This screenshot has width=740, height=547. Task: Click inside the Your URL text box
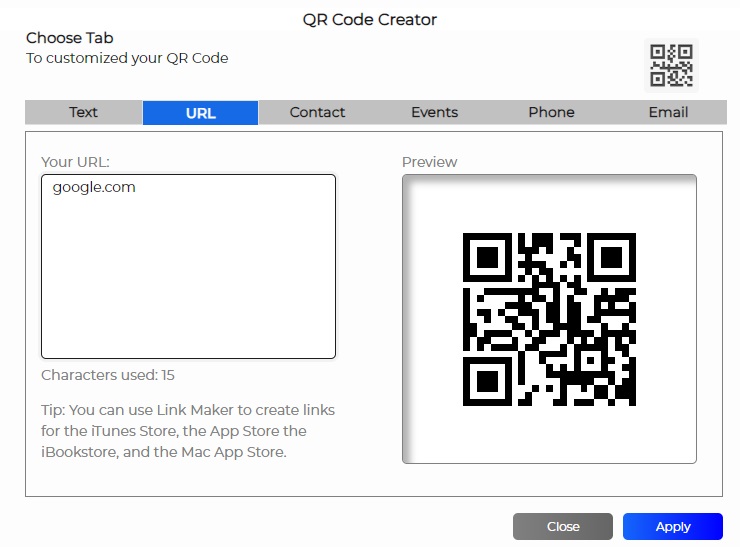pos(188,267)
